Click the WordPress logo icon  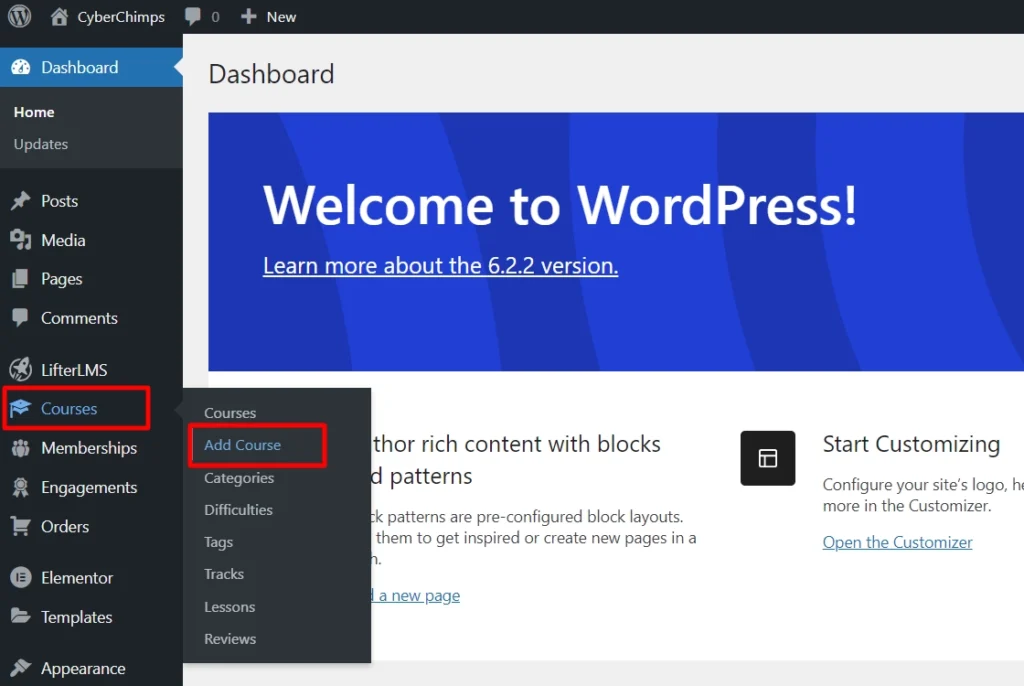pyautogui.click(x=20, y=17)
